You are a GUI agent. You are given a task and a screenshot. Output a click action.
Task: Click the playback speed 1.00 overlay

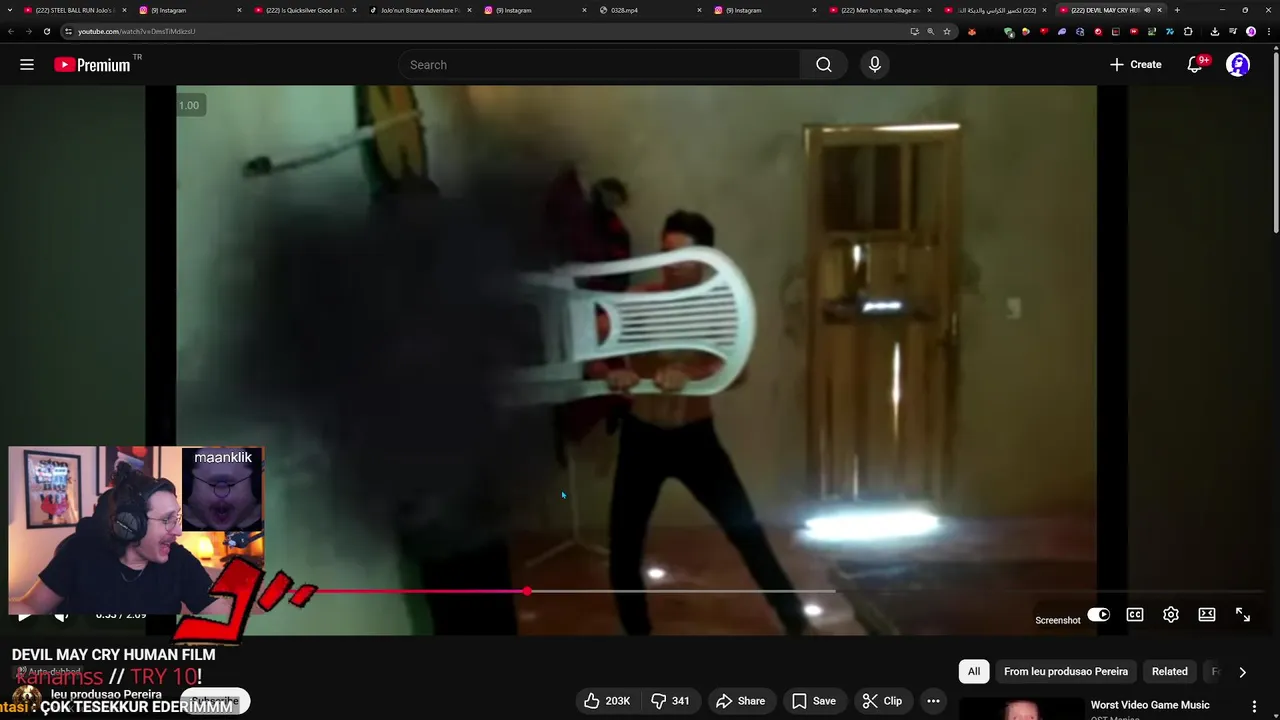[x=188, y=105]
